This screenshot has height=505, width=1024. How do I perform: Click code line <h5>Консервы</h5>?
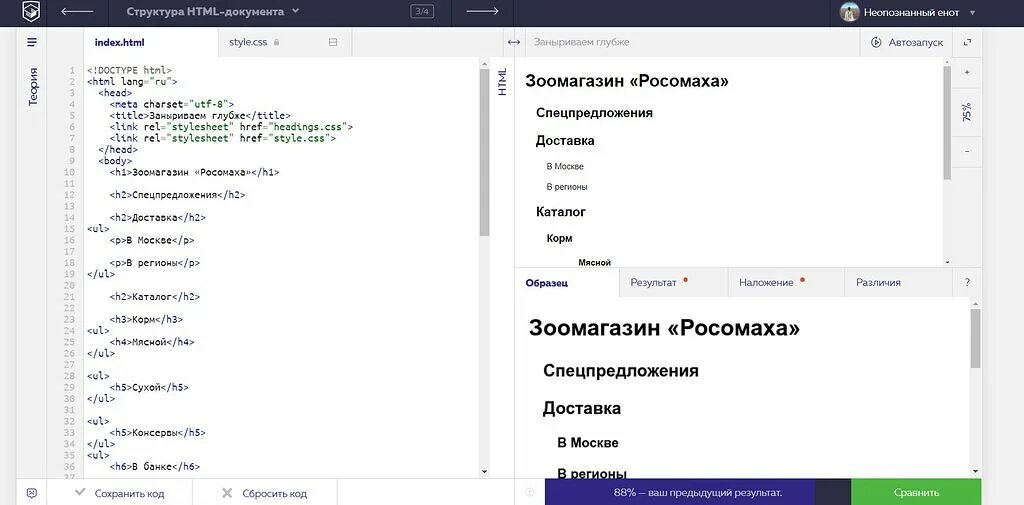157,432
